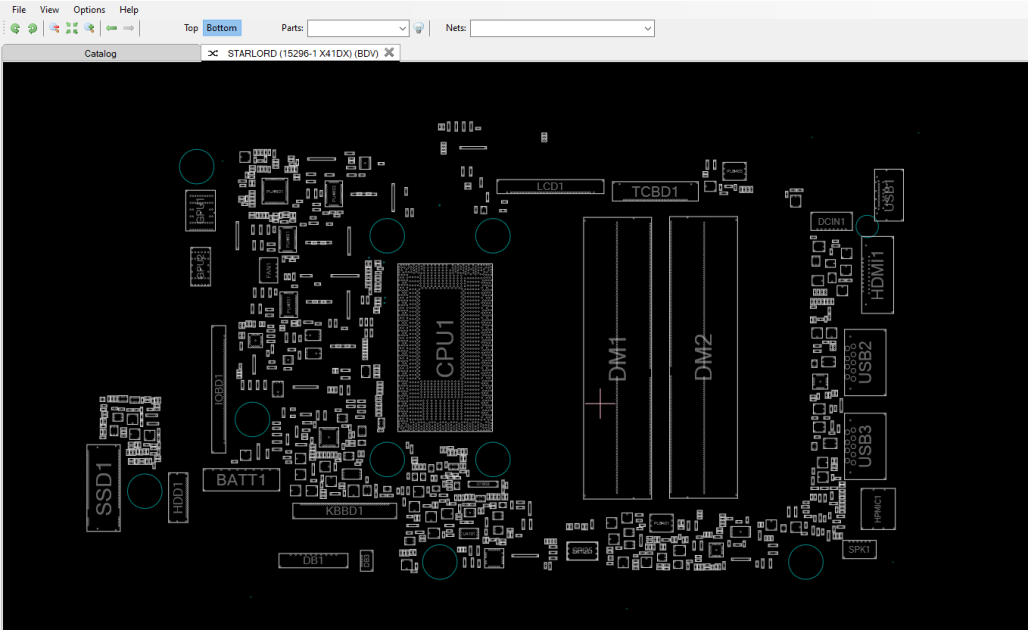1028x630 pixels.
Task: Select the USB3 port component
Action: click(x=865, y=446)
